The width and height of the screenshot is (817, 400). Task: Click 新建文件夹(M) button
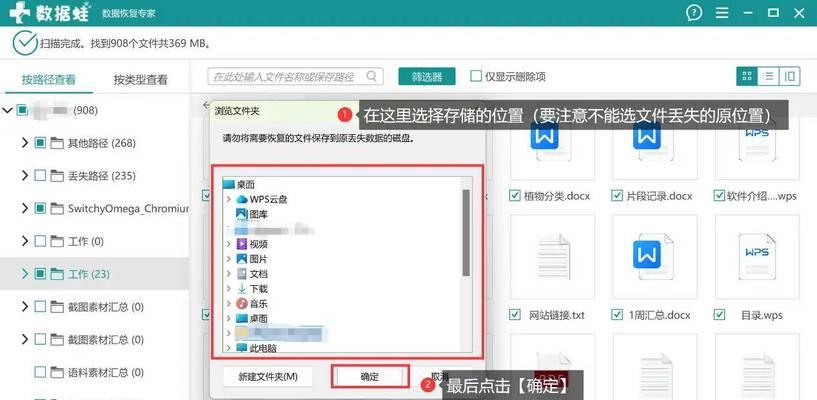click(x=268, y=377)
